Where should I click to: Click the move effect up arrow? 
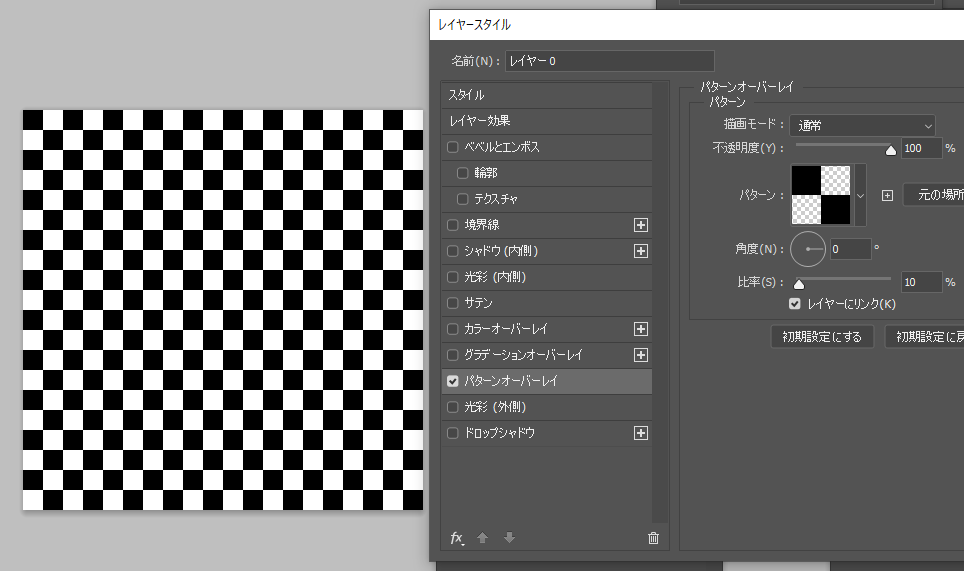click(483, 538)
